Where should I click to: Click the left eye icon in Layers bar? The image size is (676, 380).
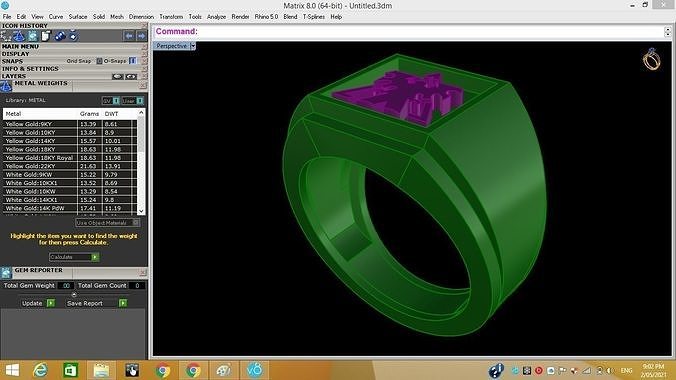118,76
